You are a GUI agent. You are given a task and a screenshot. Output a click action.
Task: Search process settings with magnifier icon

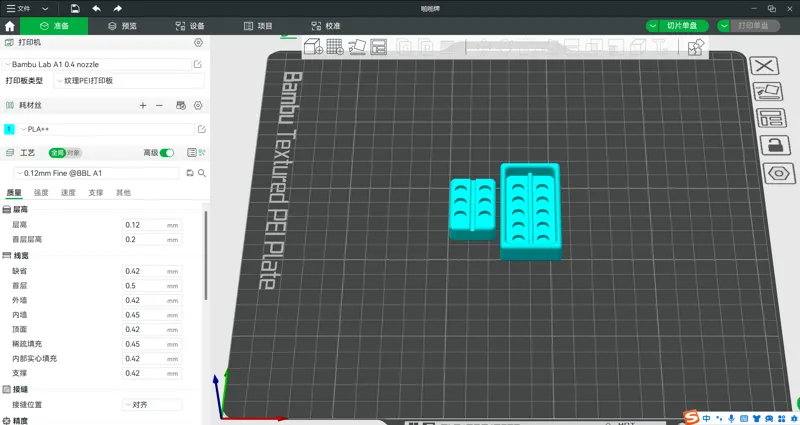click(202, 173)
